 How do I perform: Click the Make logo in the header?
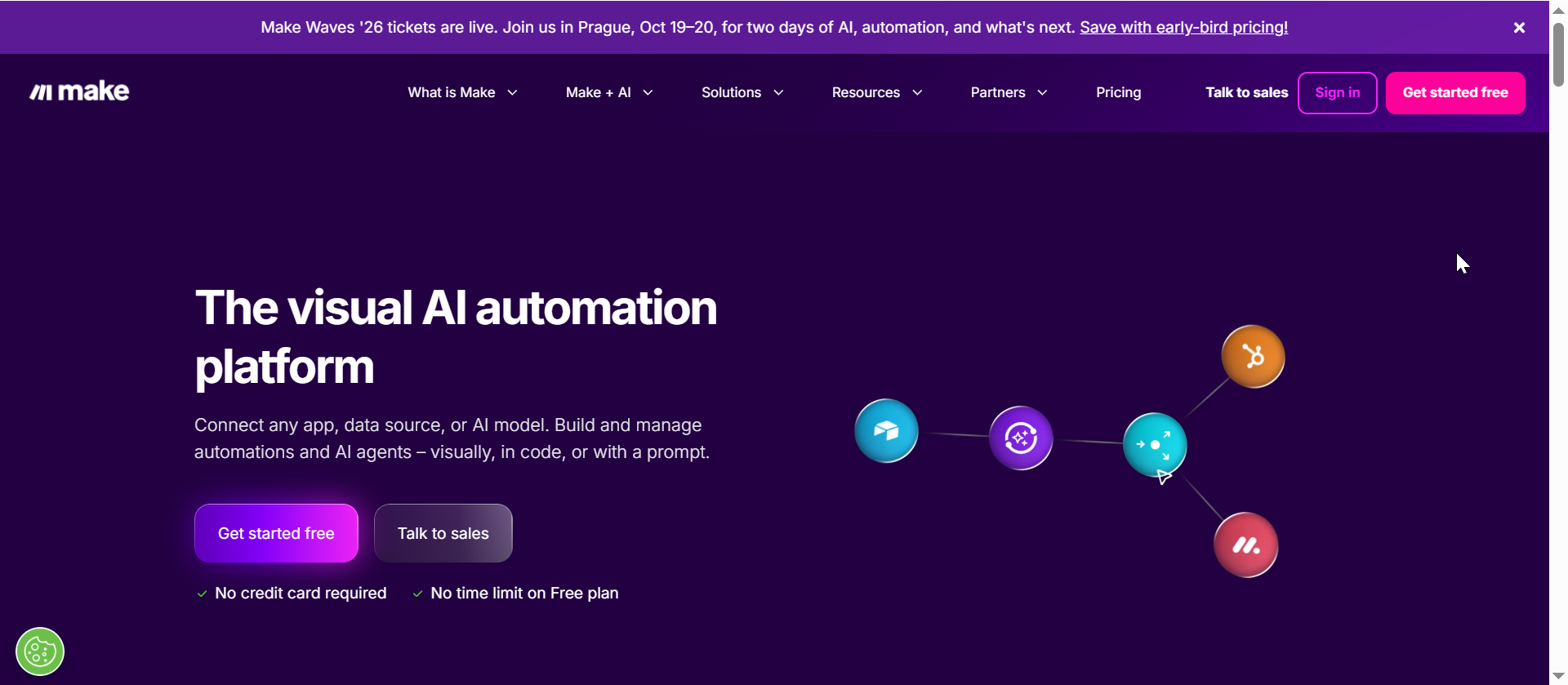tap(79, 92)
